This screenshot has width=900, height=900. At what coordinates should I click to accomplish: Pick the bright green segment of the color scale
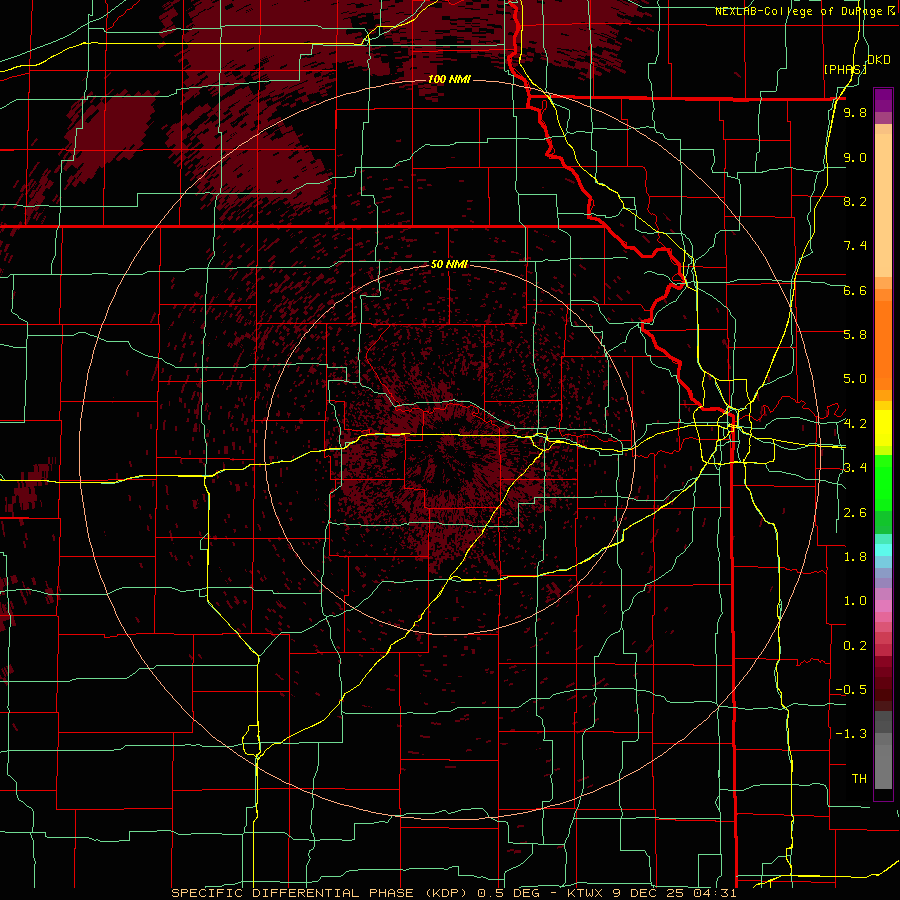pyautogui.click(x=883, y=484)
